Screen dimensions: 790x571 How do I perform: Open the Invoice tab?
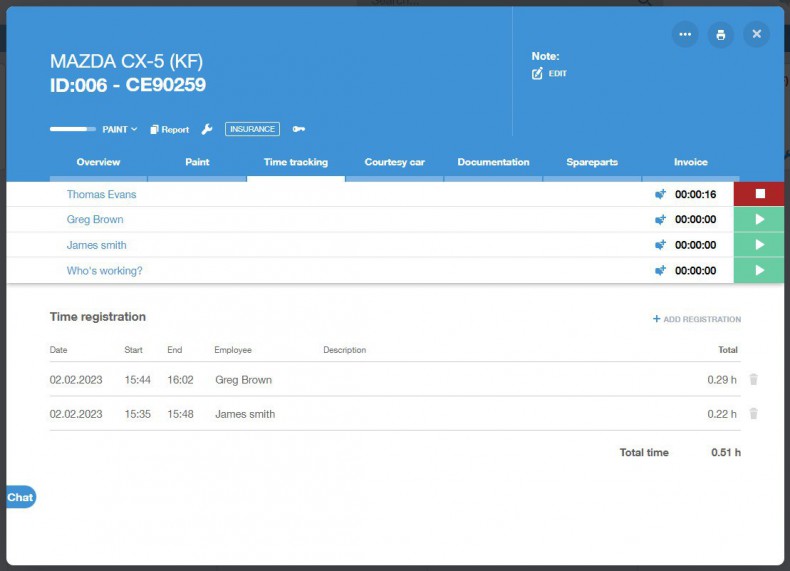[690, 162]
